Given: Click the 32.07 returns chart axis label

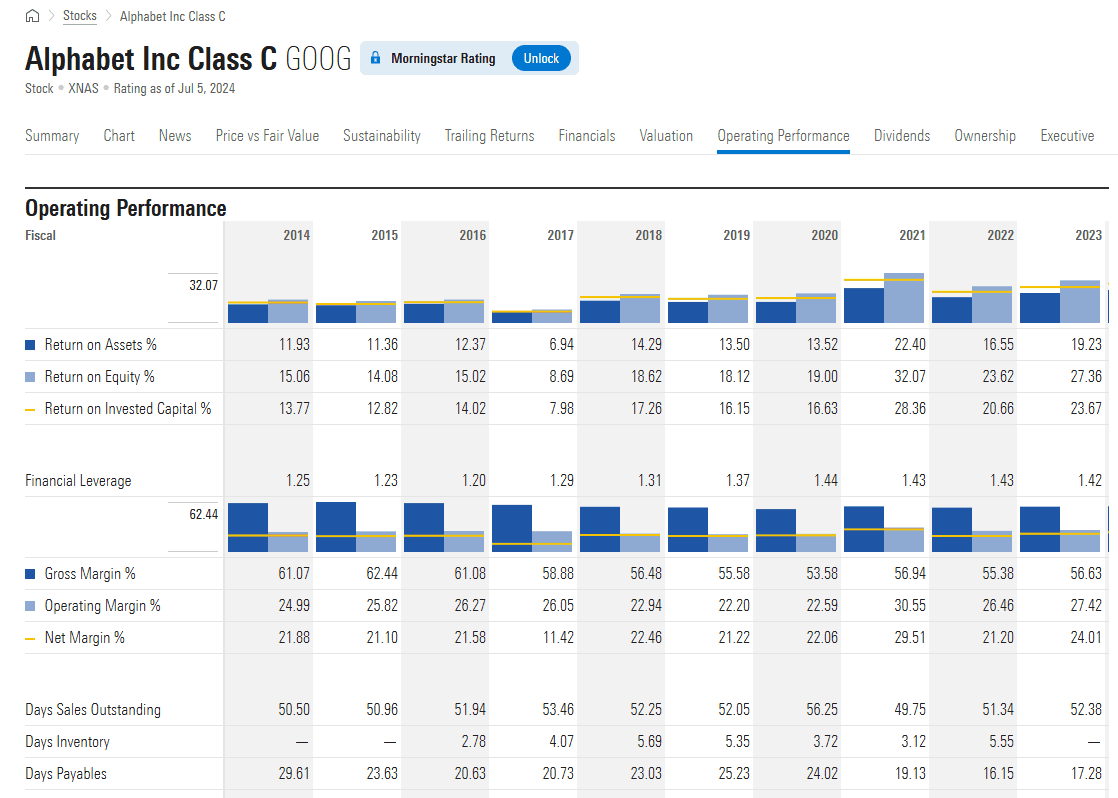Looking at the screenshot, I should tap(203, 285).
